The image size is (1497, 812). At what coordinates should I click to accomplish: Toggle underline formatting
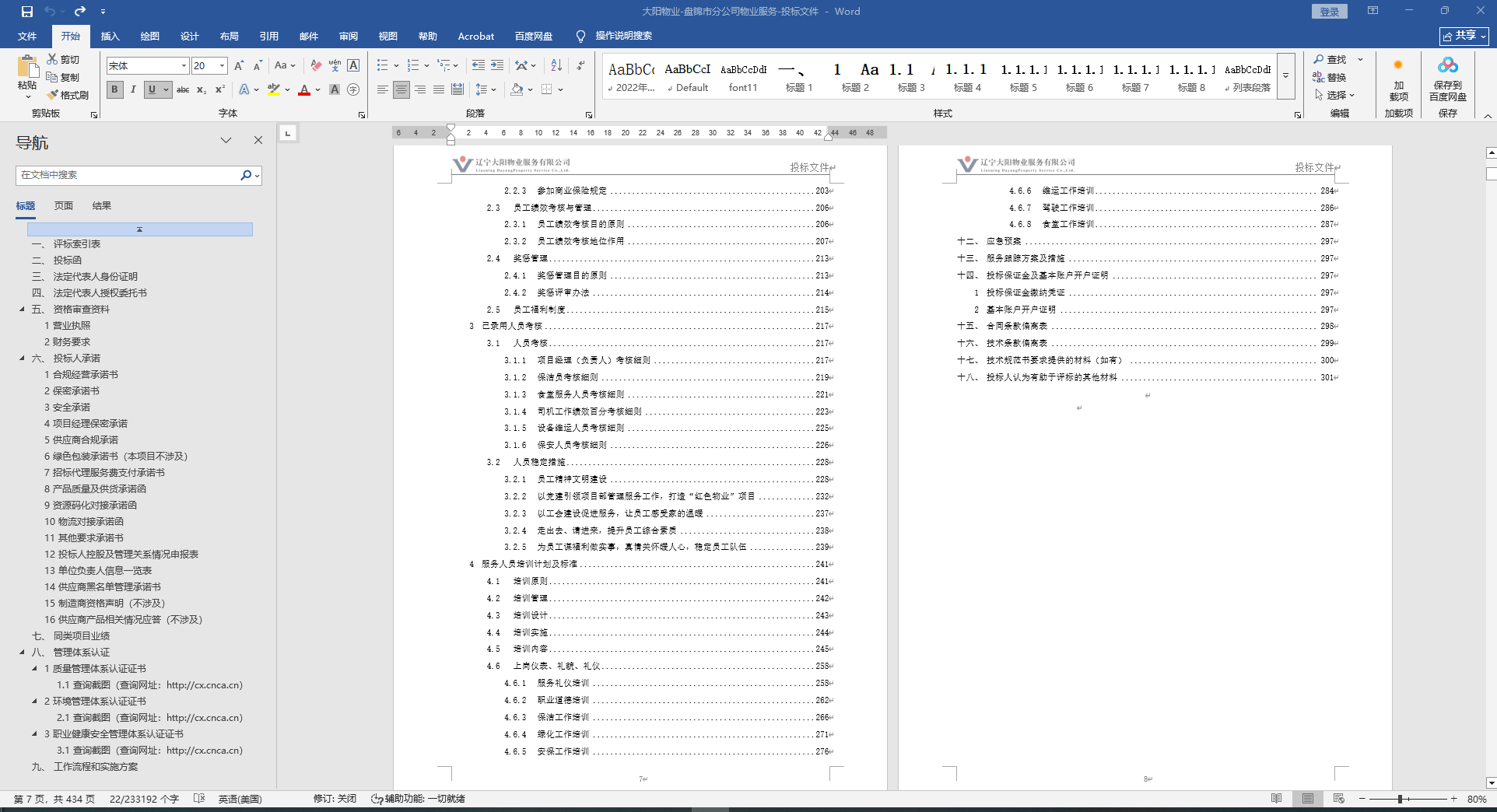coord(152,89)
